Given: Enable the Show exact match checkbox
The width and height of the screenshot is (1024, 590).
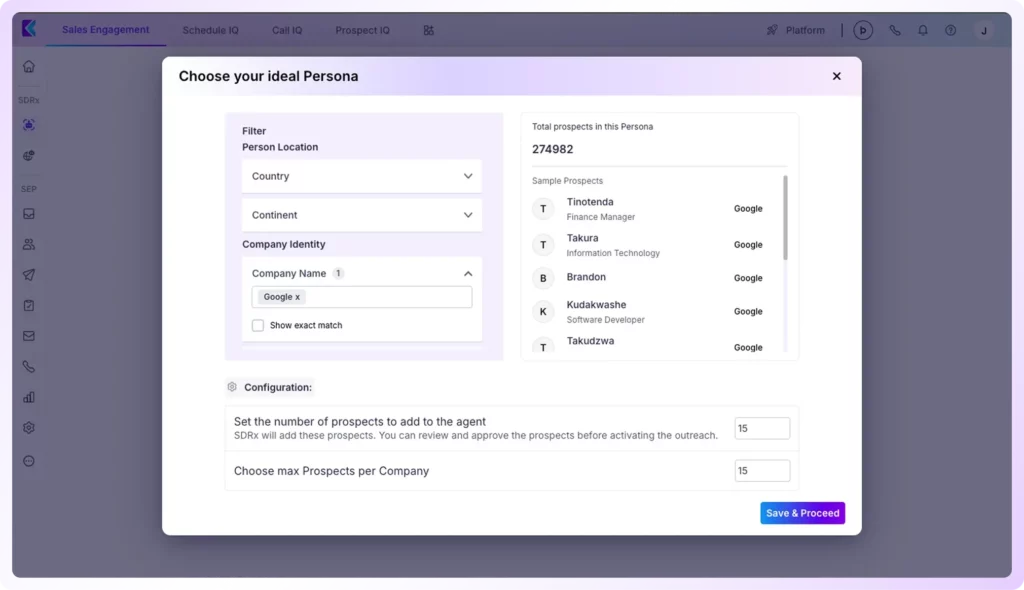Looking at the screenshot, I should coord(258,325).
